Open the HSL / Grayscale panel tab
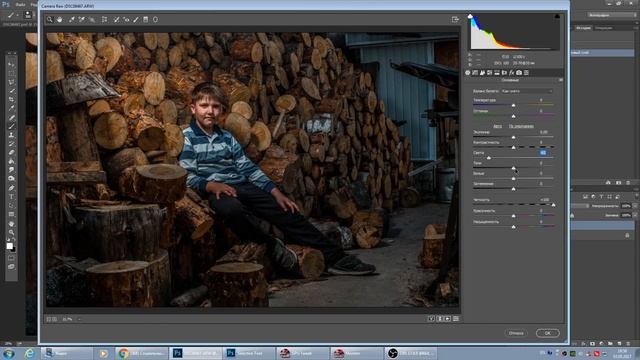The width and height of the screenshot is (640, 360). (490, 73)
